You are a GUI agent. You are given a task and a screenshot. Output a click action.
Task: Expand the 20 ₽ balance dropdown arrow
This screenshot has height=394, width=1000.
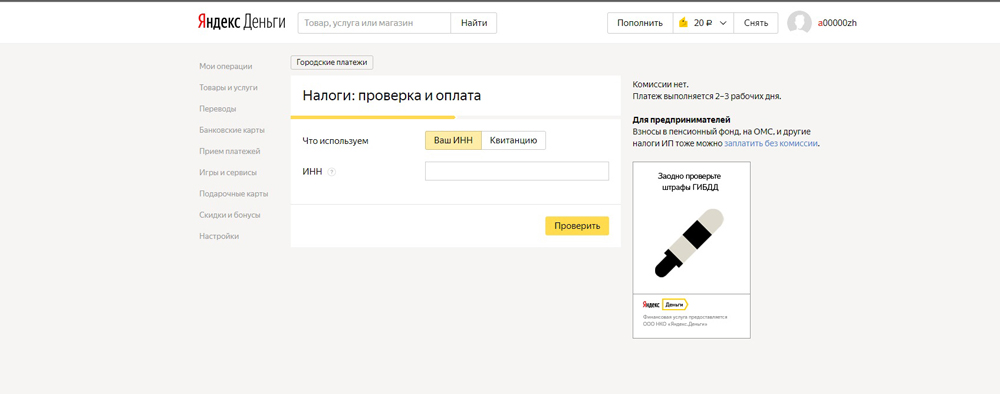click(723, 23)
